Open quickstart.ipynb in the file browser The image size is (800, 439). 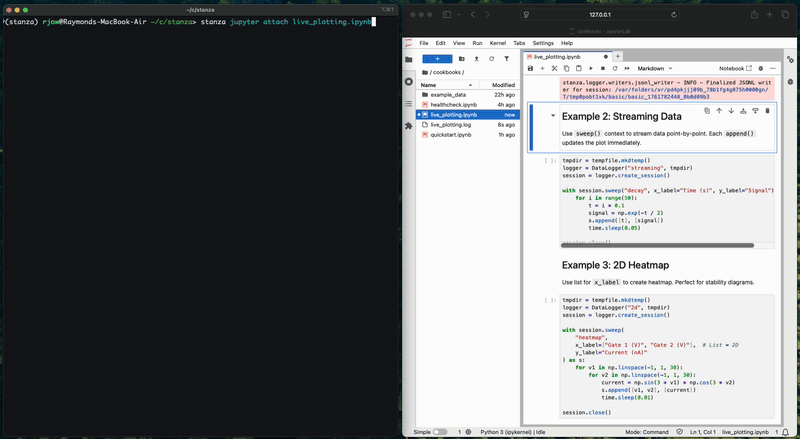[x=450, y=134]
